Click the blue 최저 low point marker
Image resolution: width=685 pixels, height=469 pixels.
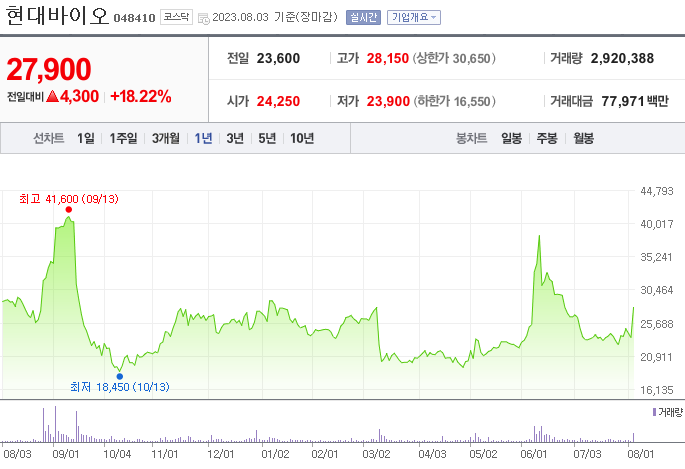pos(120,376)
